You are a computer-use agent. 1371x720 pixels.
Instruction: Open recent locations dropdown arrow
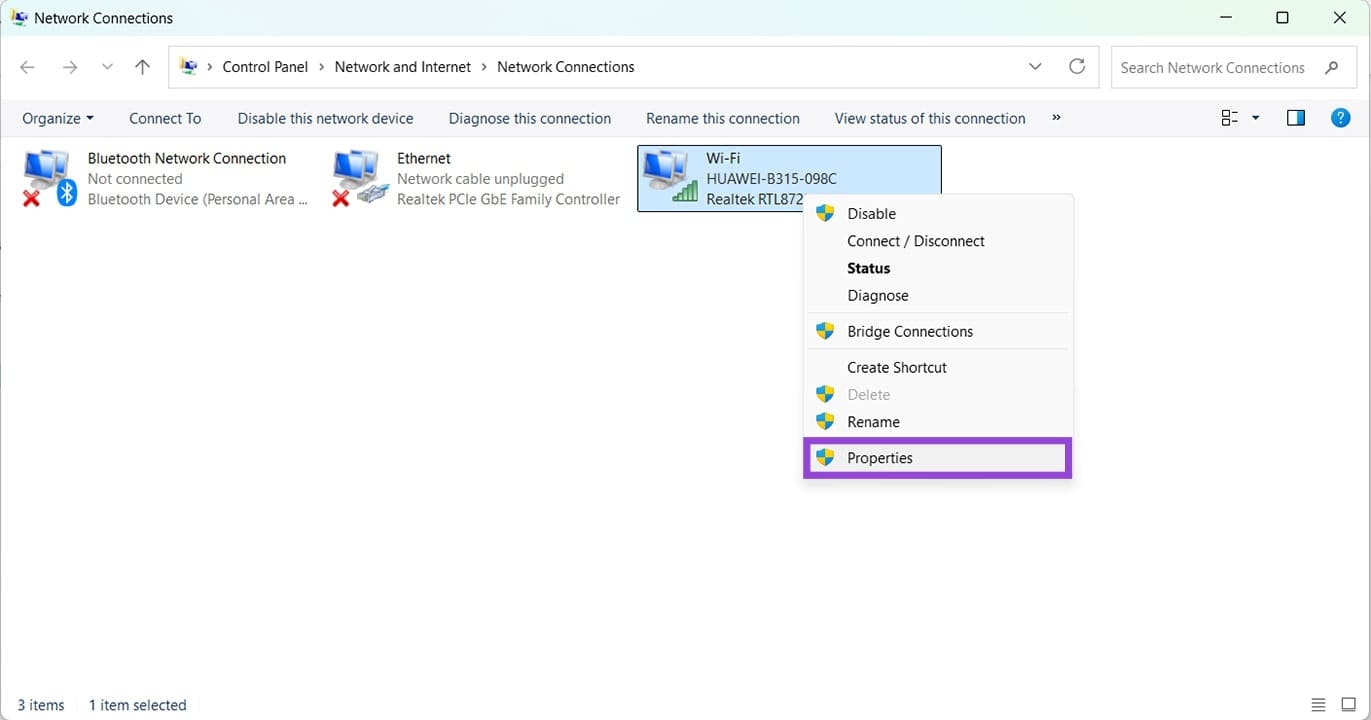[107, 67]
